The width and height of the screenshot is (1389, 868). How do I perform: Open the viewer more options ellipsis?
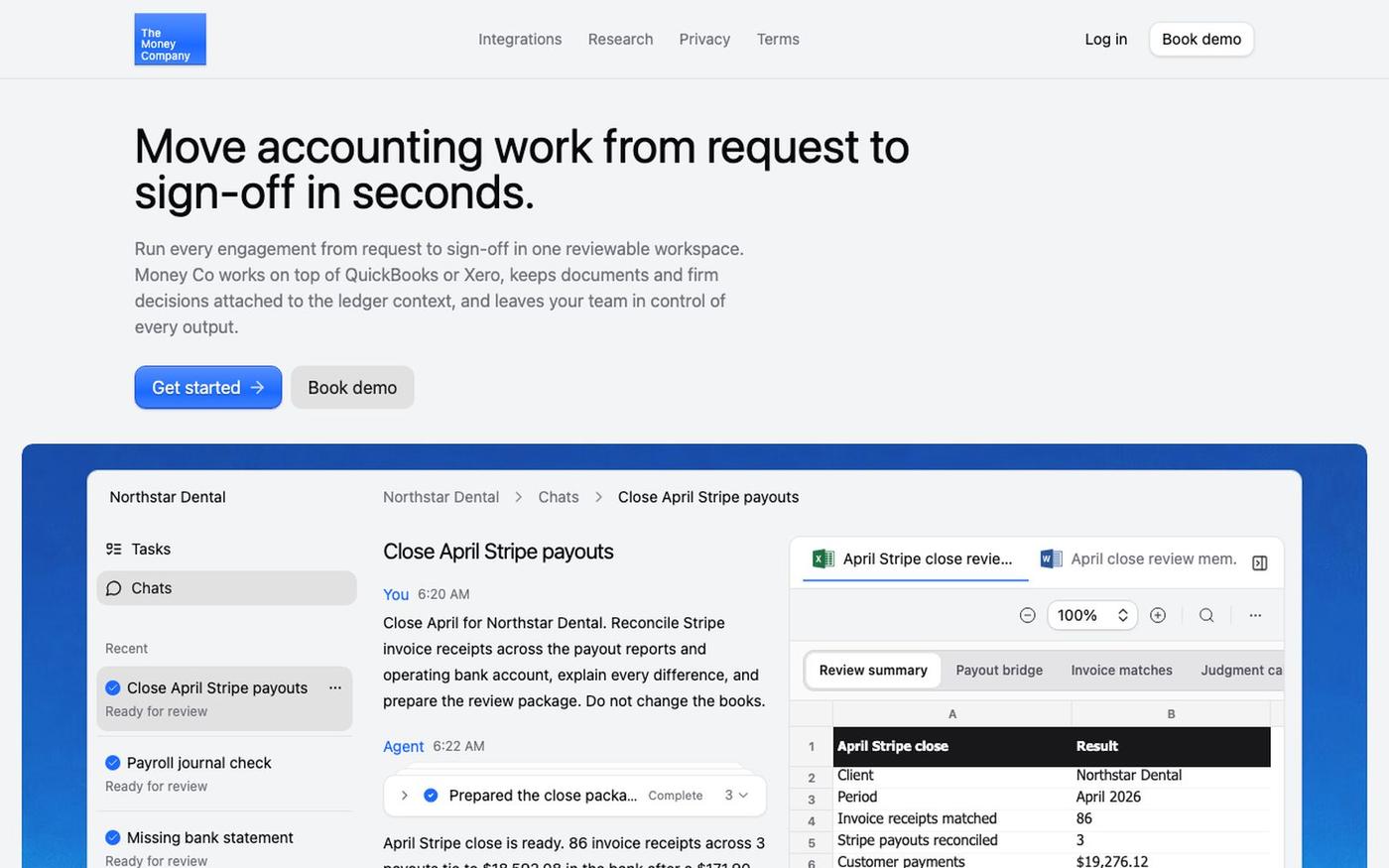click(1255, 616)
